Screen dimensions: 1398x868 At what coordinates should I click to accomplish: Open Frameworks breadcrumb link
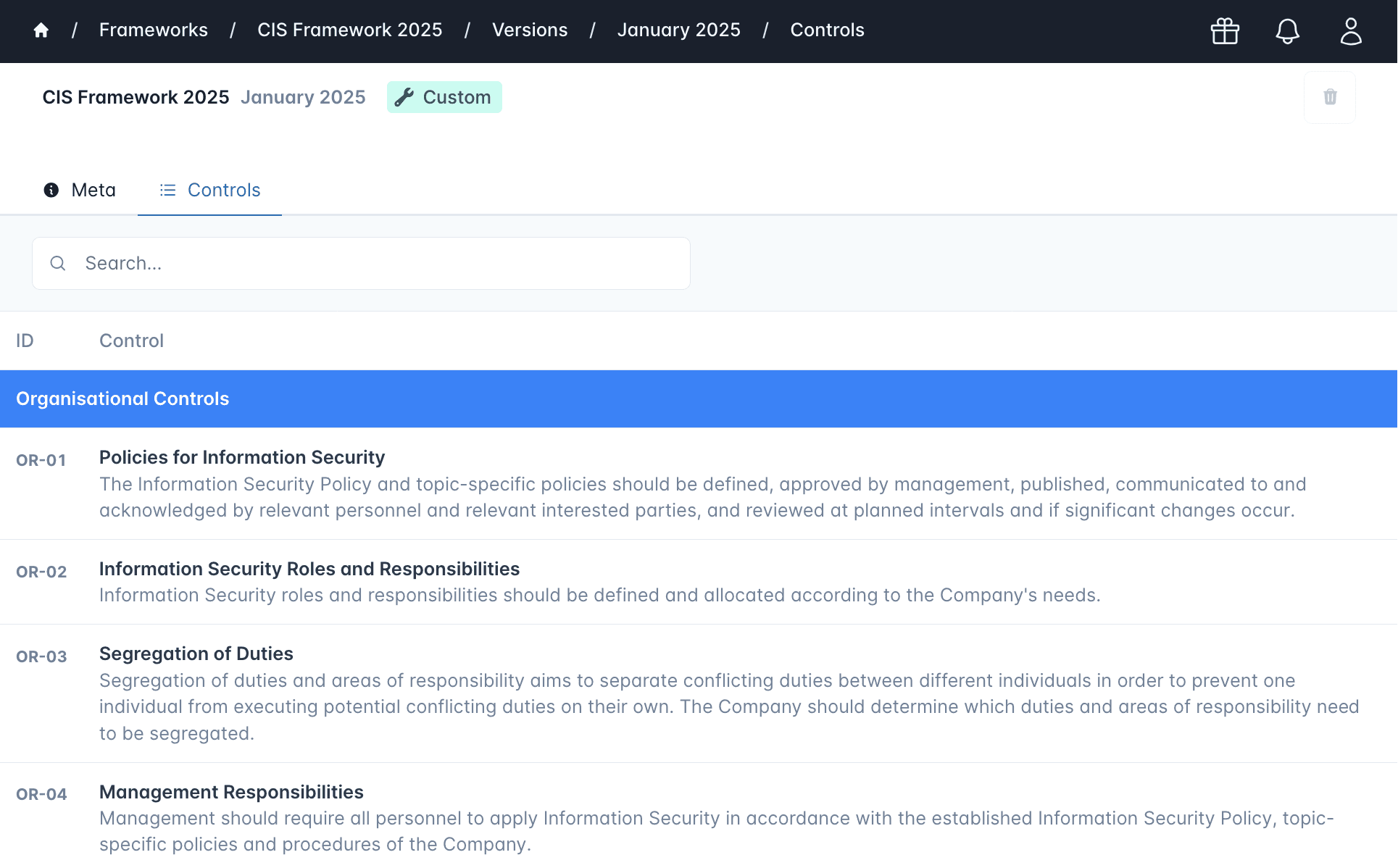tap(154, 30)
